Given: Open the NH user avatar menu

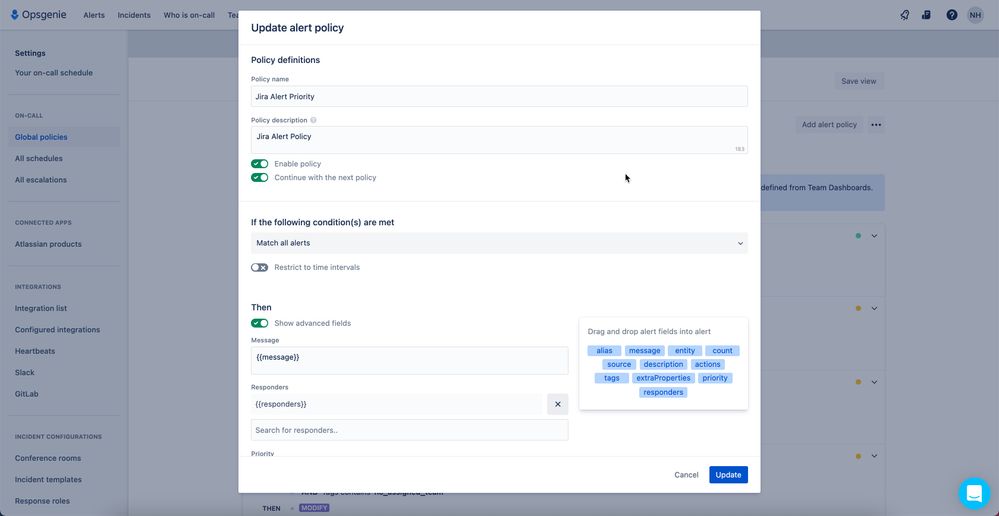Looking at the screenshot, I should (x=975, y=15).
